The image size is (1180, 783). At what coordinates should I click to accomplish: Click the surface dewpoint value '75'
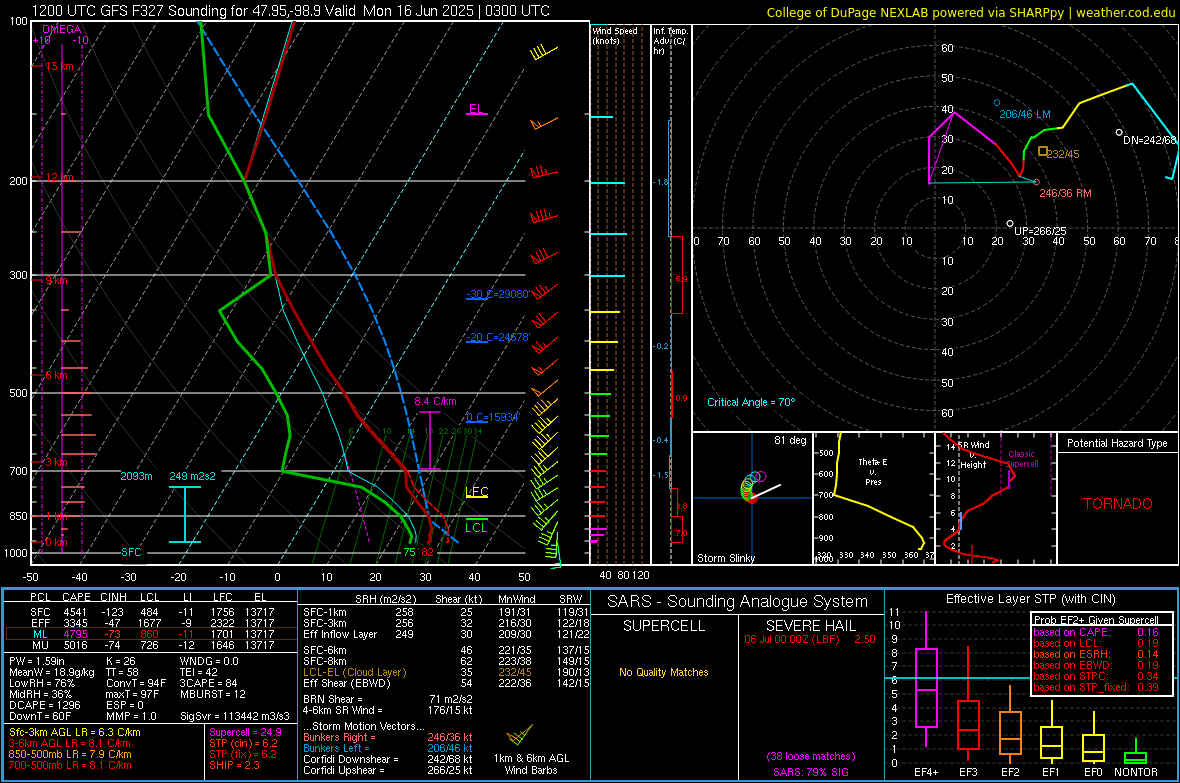(409, 552)
